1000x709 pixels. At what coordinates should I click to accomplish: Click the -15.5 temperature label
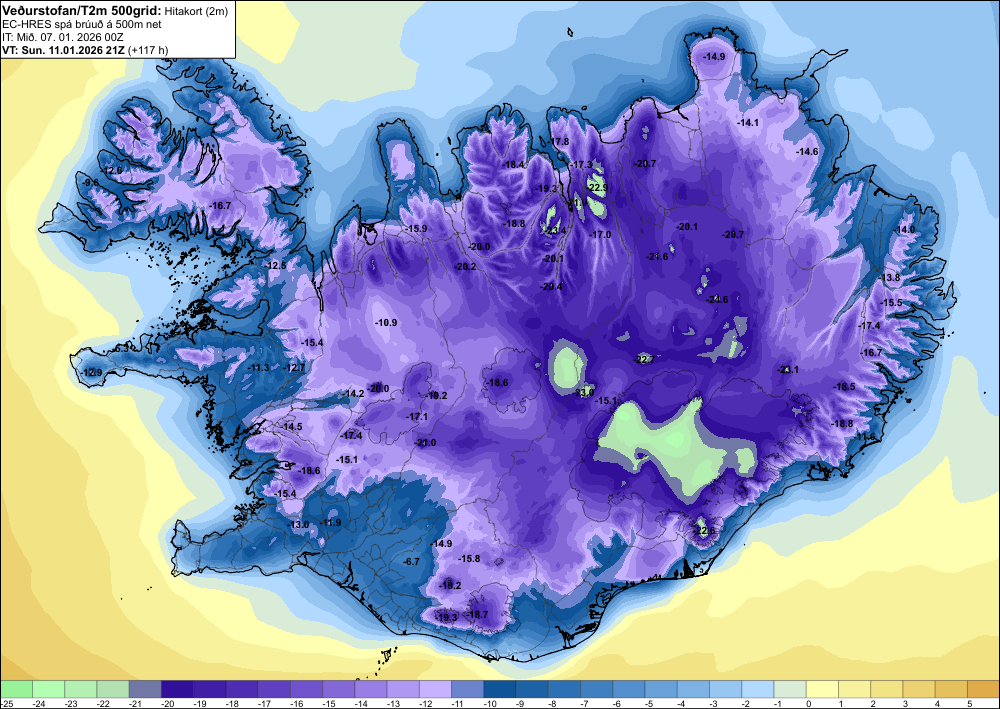coord(892,303)
